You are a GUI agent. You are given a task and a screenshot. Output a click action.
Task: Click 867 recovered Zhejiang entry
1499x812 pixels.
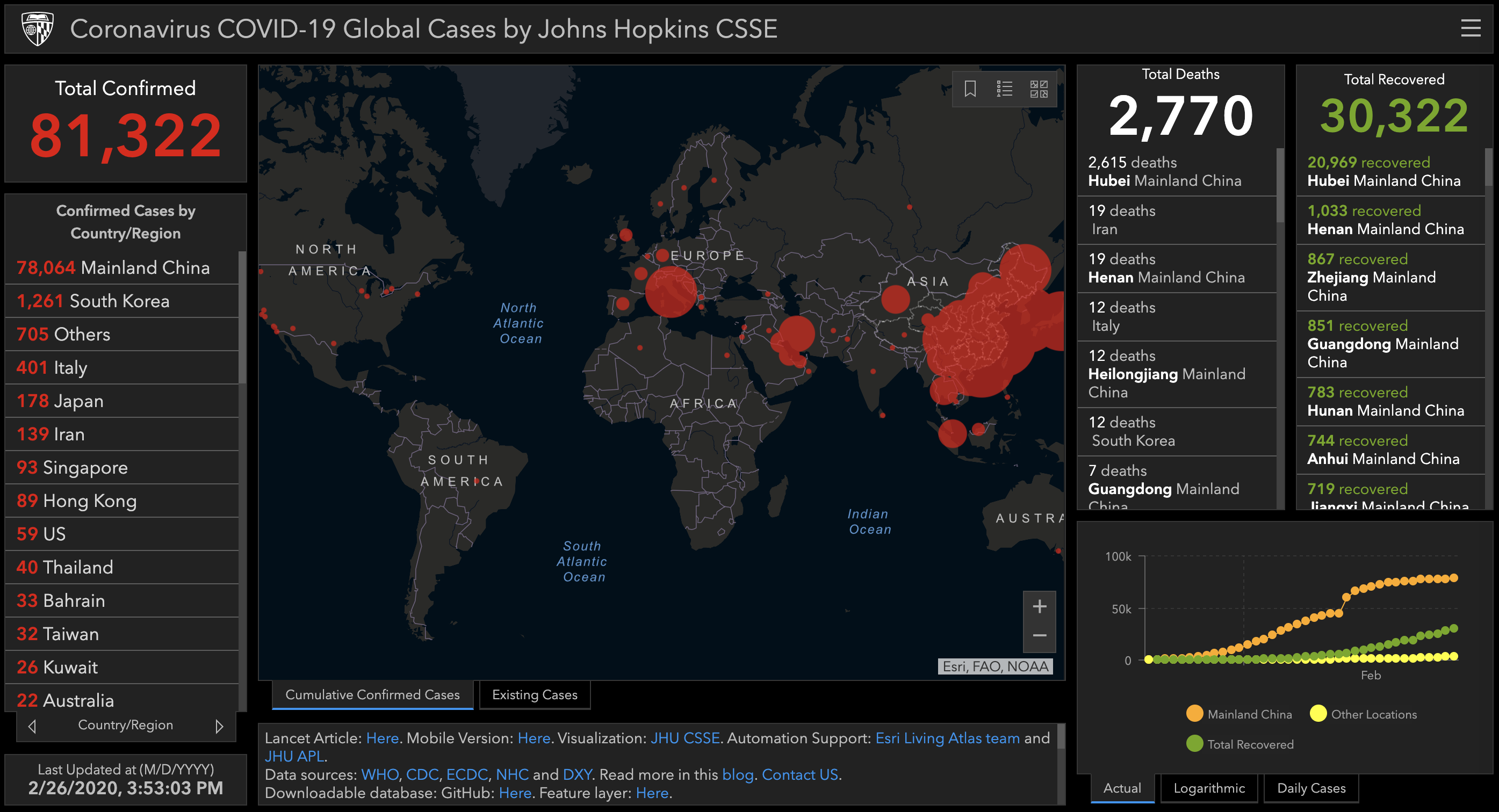pyautogui.click(x=1391, y=278)
